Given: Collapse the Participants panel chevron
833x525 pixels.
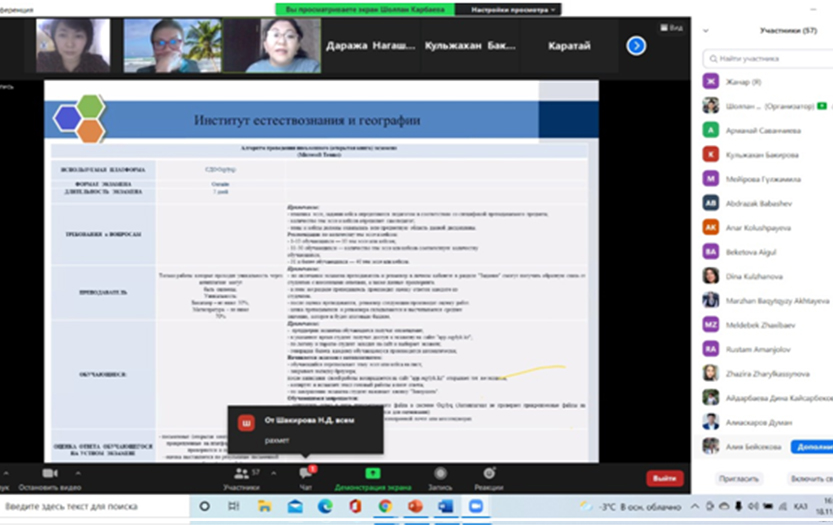Looking at the screenshot, I should [x=707, y=31].
